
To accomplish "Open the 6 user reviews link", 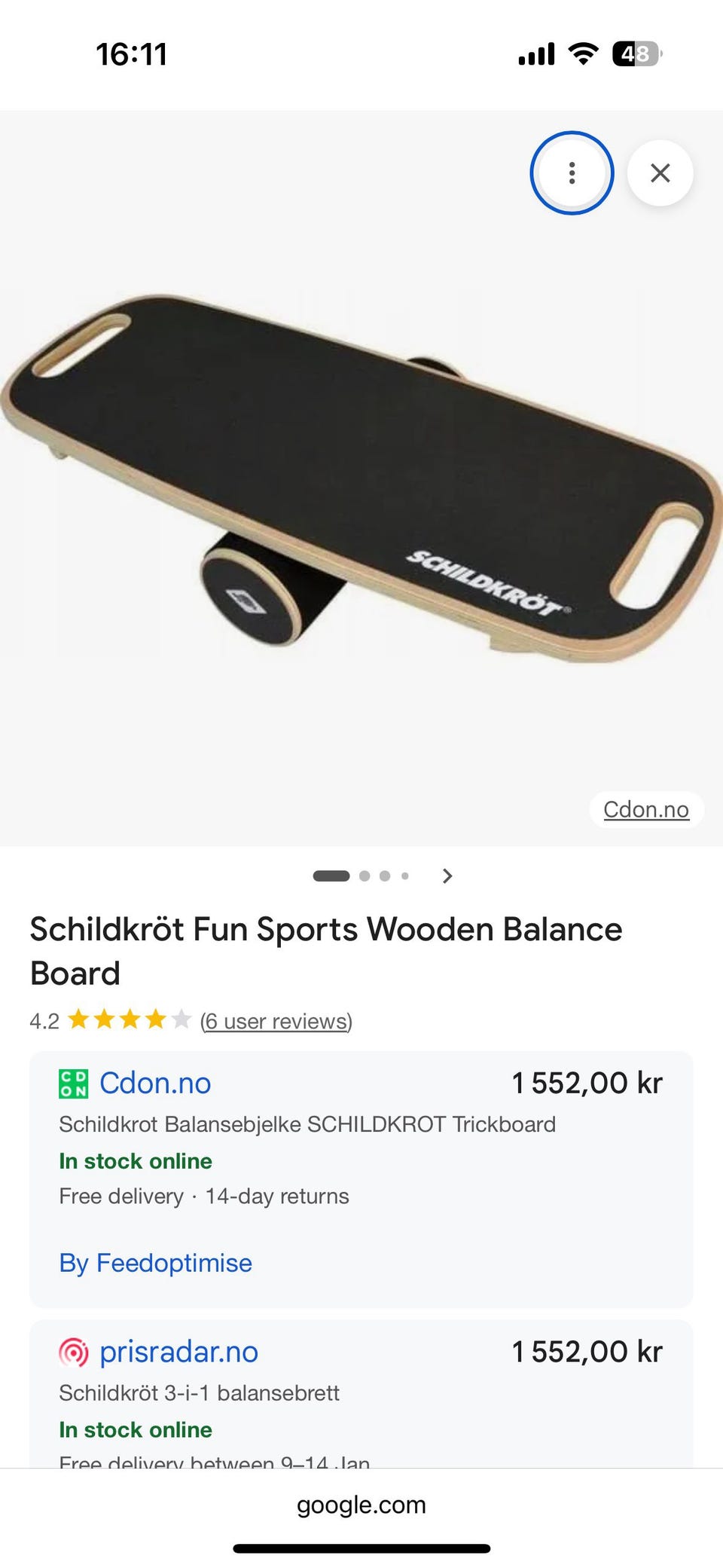I will 276,1021.
